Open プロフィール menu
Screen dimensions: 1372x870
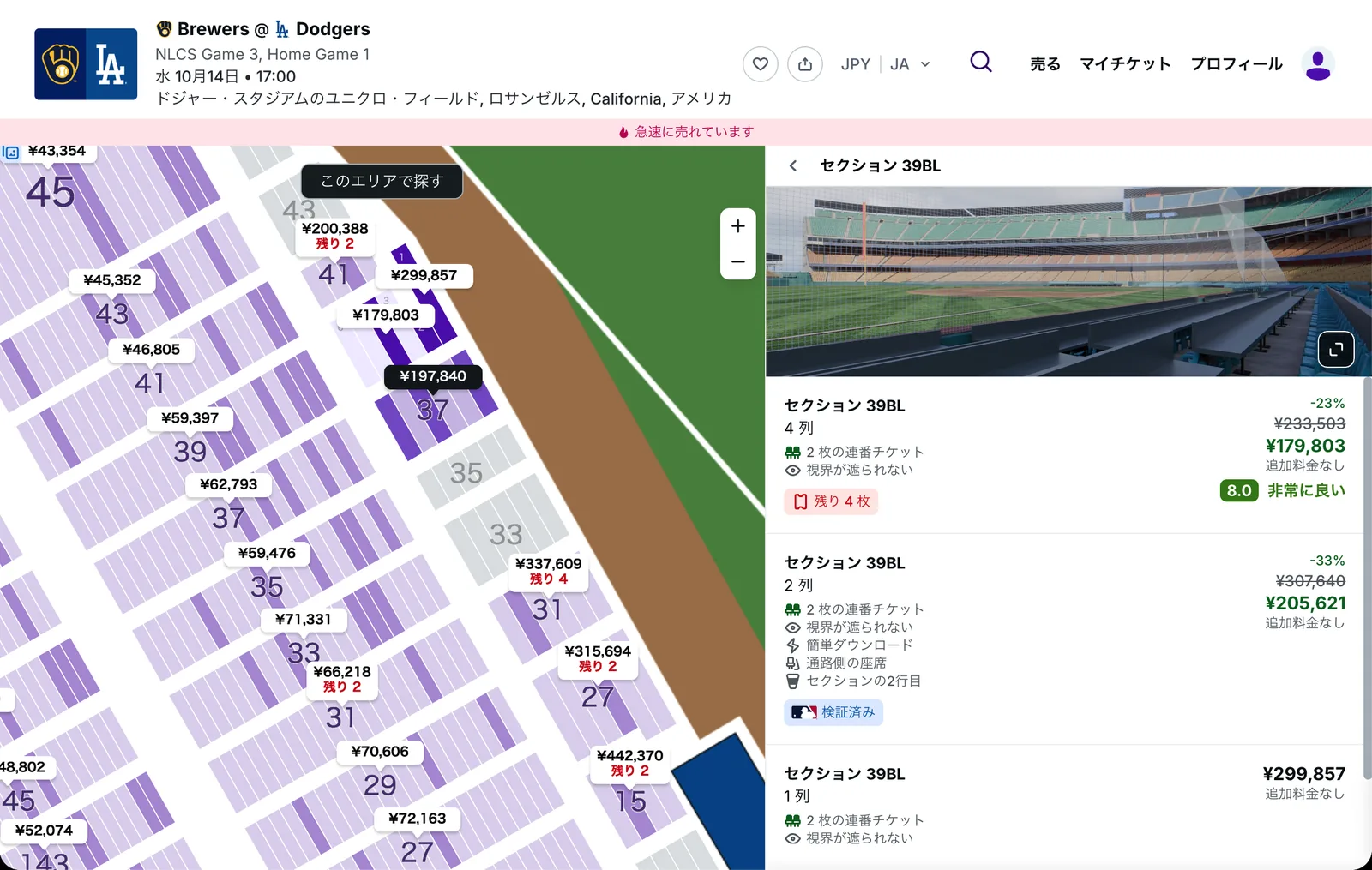click(x=1237, y=64)
